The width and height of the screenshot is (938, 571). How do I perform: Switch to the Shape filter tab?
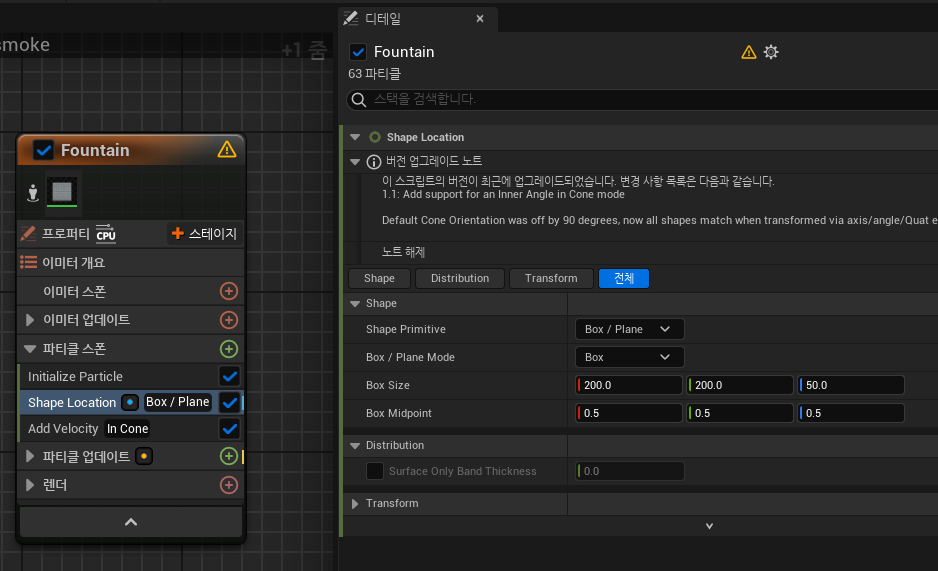coord(379,279)
